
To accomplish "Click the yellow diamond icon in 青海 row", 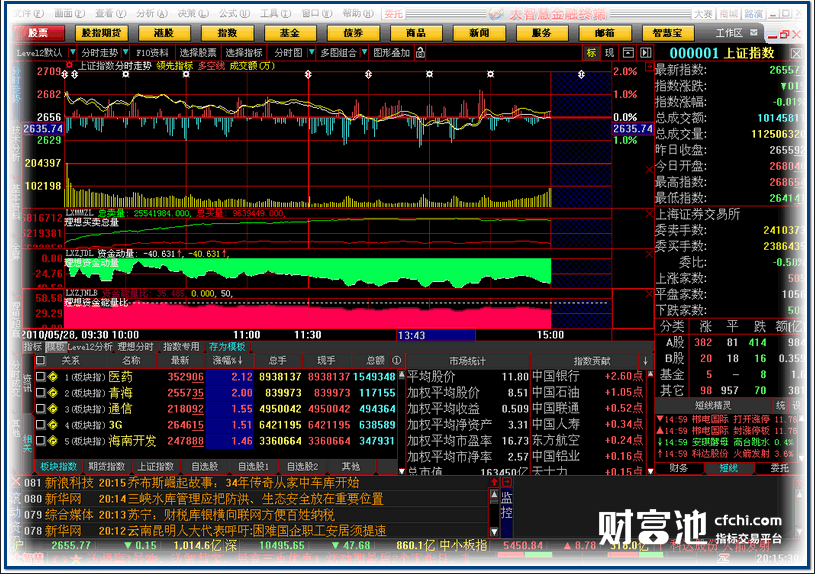I will (x=52, y=393).
